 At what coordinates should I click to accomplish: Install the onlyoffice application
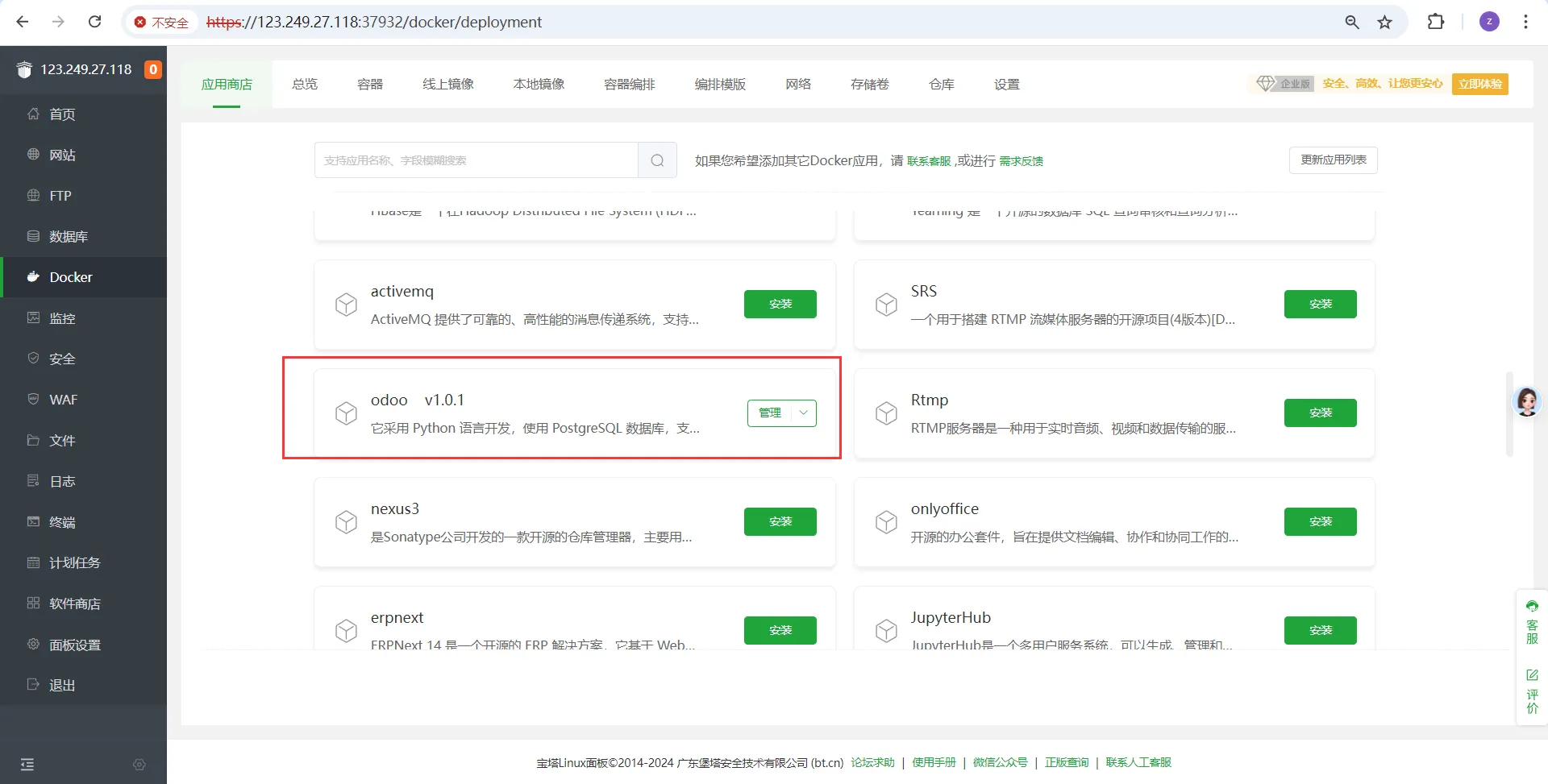pyautogui.click(x=1321, y=521)
